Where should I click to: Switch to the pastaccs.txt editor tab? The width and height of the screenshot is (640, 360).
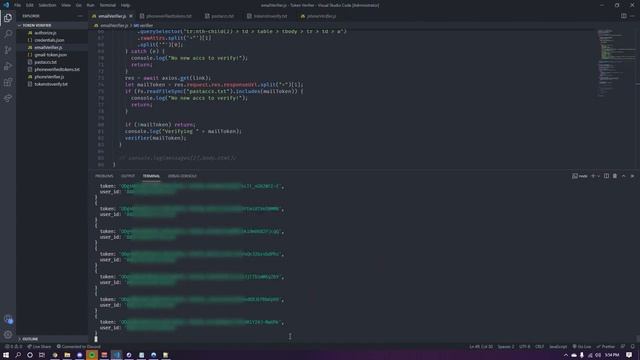pos(222,16)
